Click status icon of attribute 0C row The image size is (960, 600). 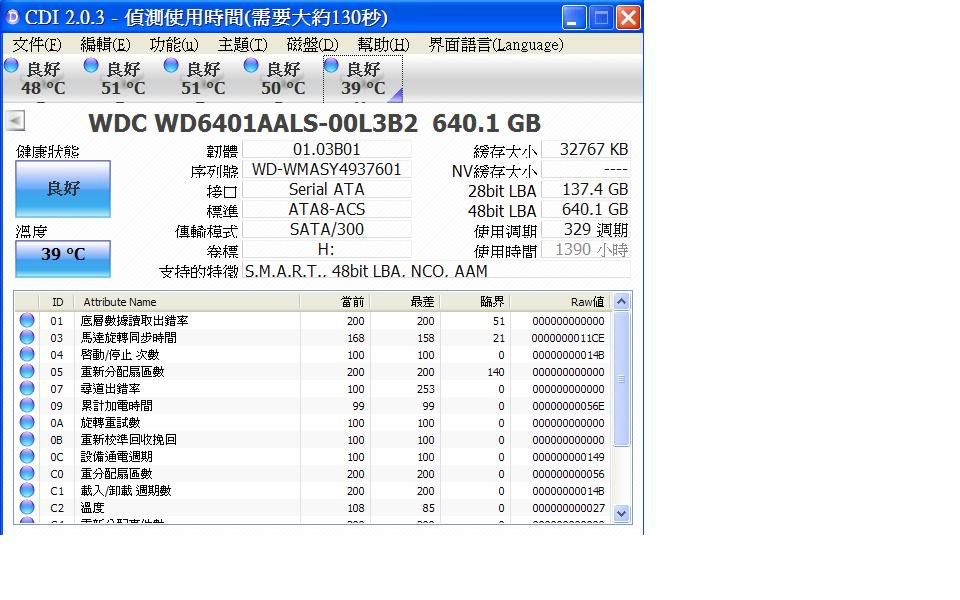27,456
